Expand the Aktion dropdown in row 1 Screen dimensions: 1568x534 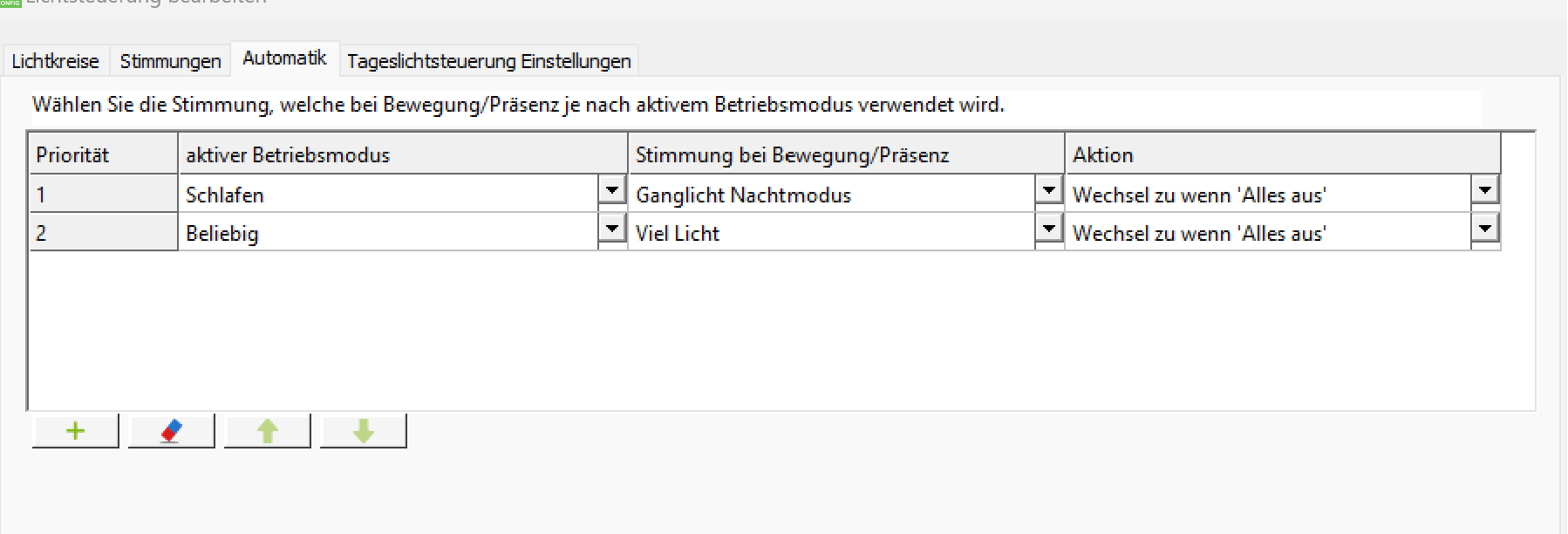[1484, 190]
